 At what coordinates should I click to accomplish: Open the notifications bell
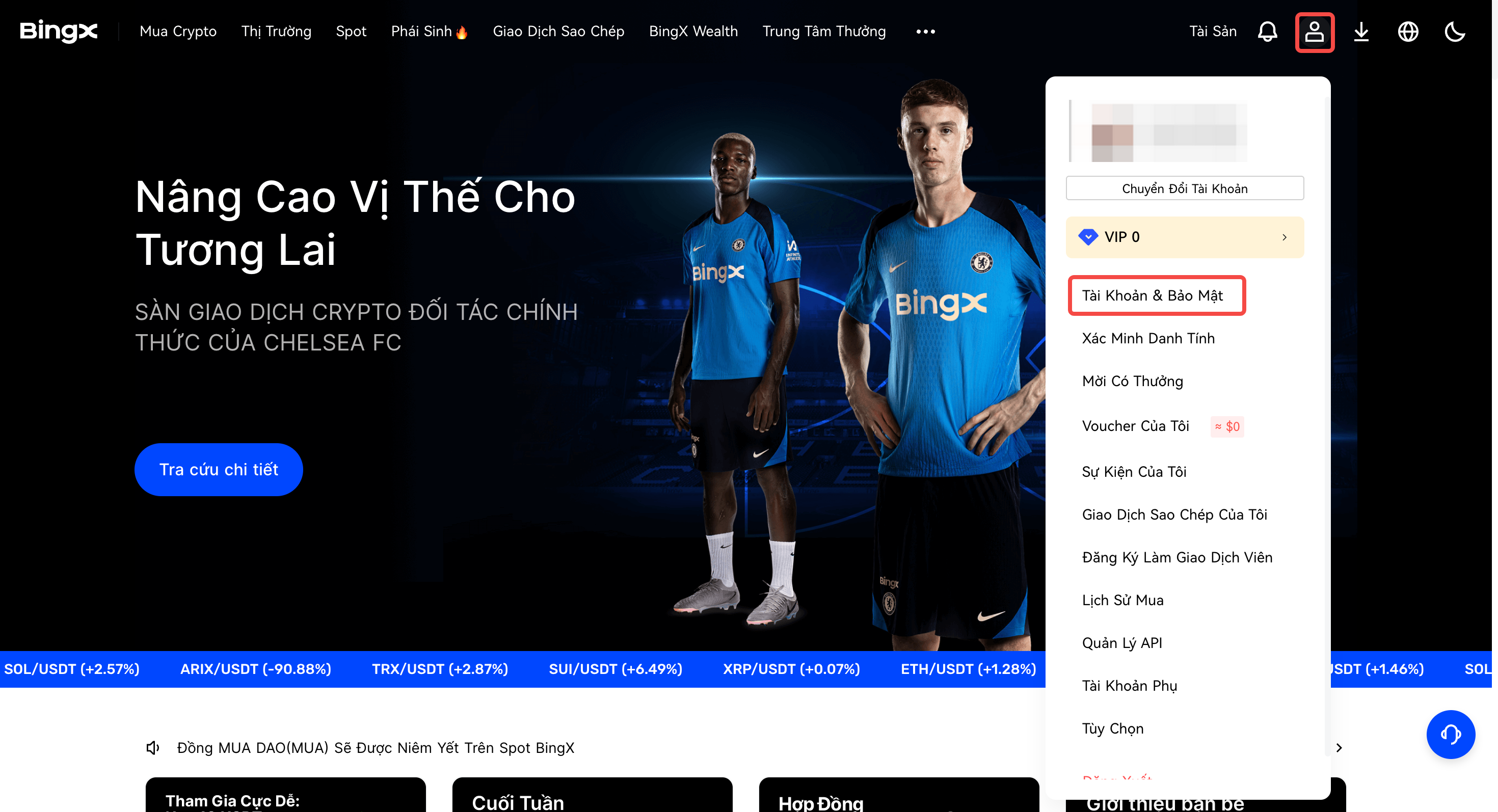point(1267,32)
